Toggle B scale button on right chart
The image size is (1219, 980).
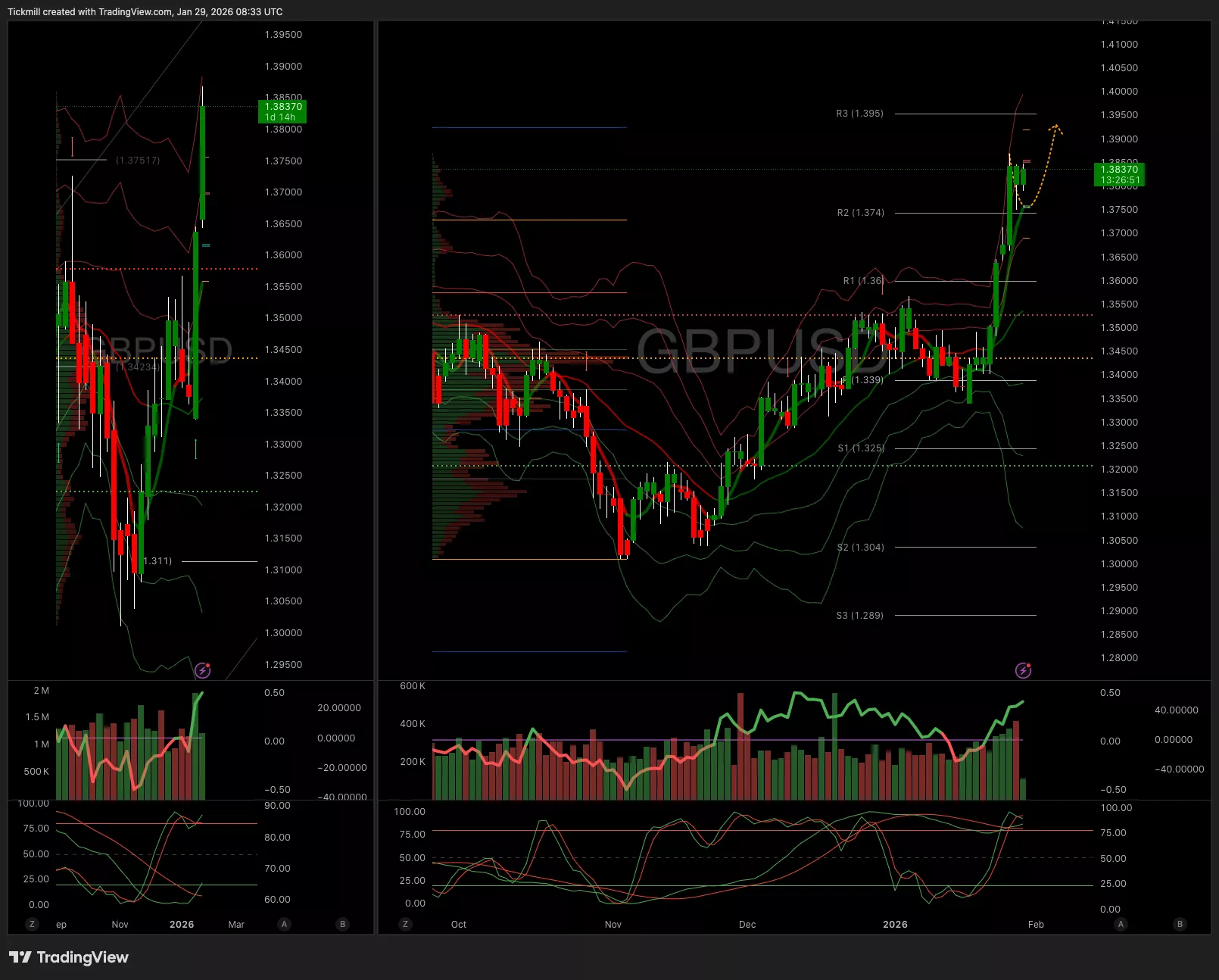(x=1180, y=924)
